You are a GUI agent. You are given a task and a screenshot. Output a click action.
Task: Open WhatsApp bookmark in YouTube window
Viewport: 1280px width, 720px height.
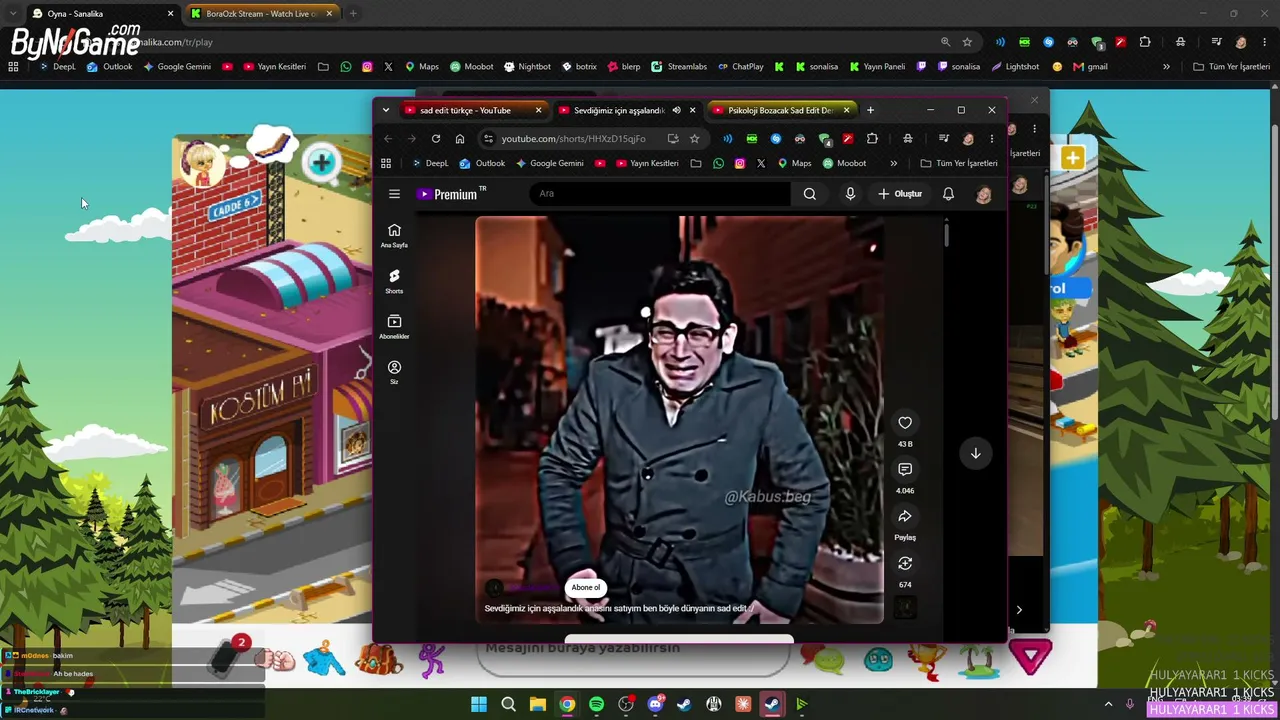[x=718, y=163]
